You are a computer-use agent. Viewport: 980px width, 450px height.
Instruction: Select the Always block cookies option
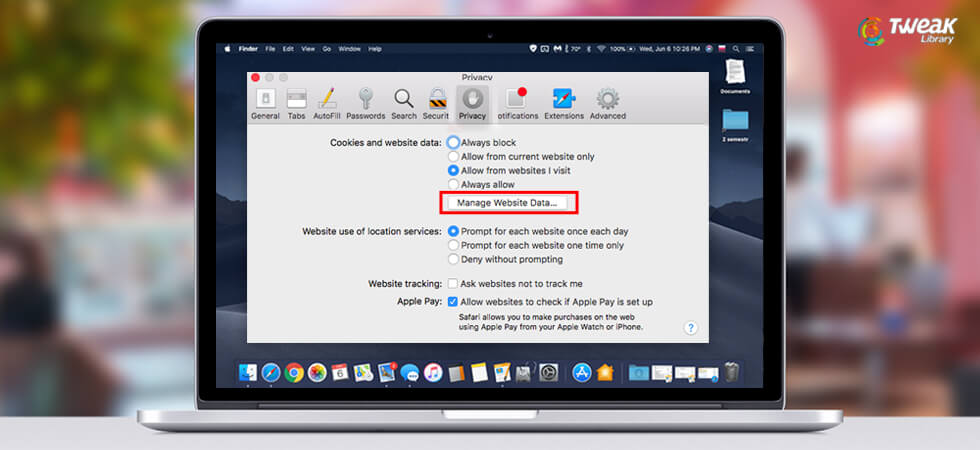(x=454, y=143)
